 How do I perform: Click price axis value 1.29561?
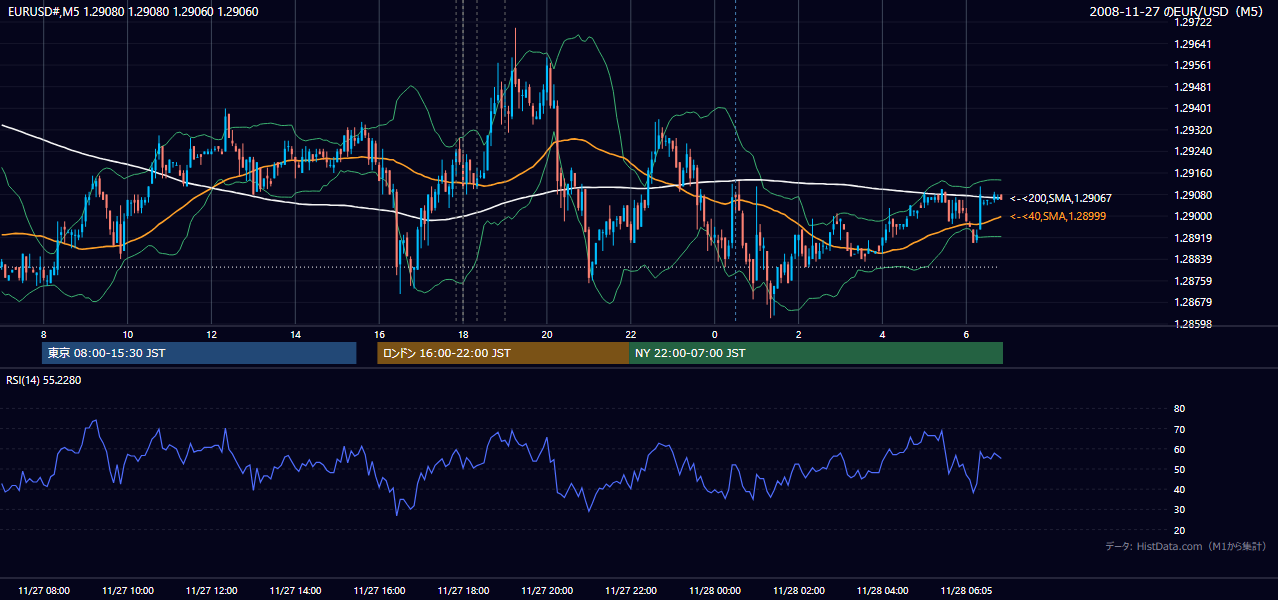tap(1192, 66)
